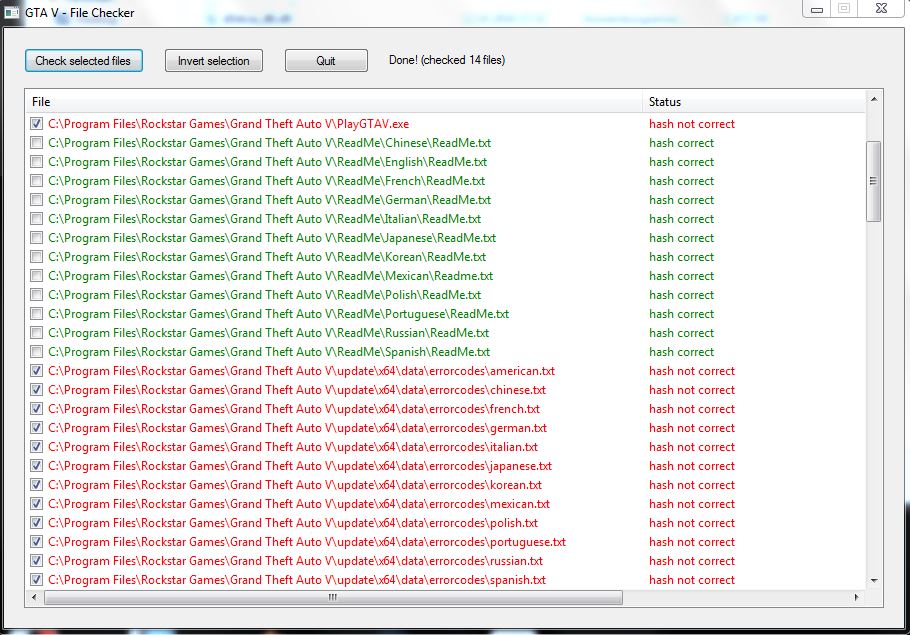910x635 pixels.
Task: Click the vertical scrollbar down arrow
Action: [874, 580]
